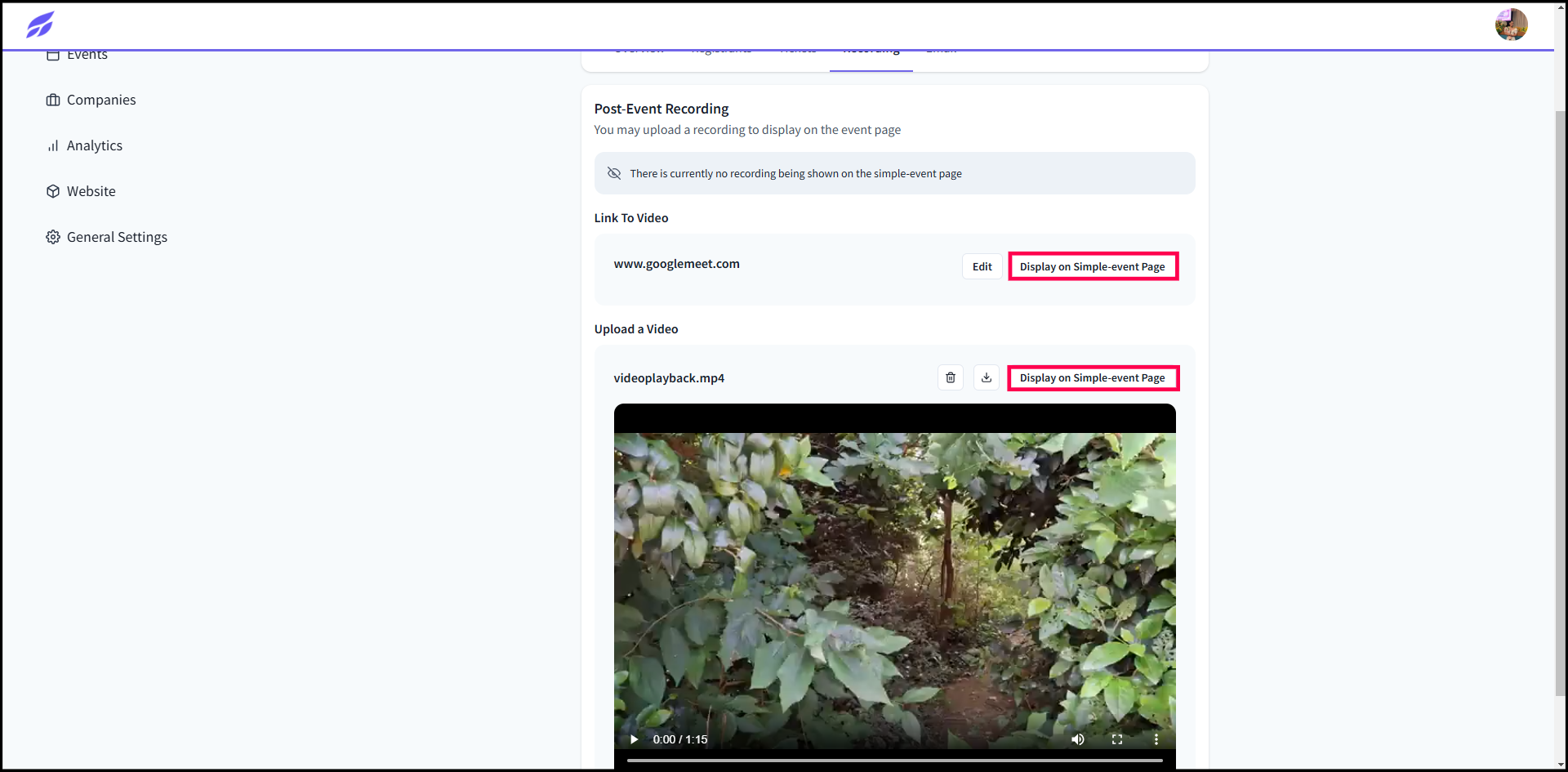This screenshot has height=772, width=1568.
Task: Edit the www.googlemeet.com video link
Action: tap(982, 266)
